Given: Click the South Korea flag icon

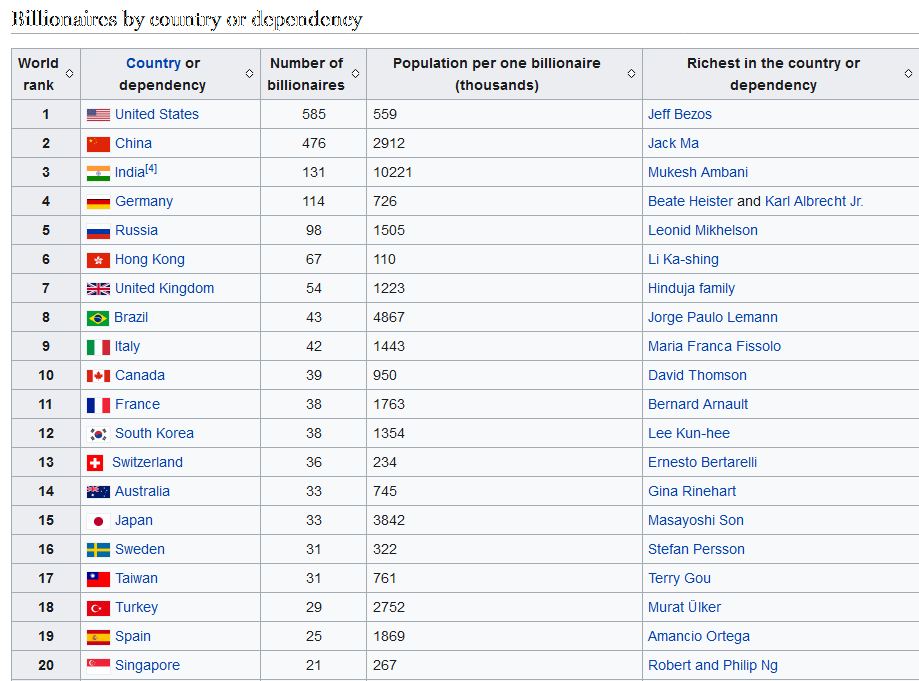Looking at the screenshot, I should (98, 434).
